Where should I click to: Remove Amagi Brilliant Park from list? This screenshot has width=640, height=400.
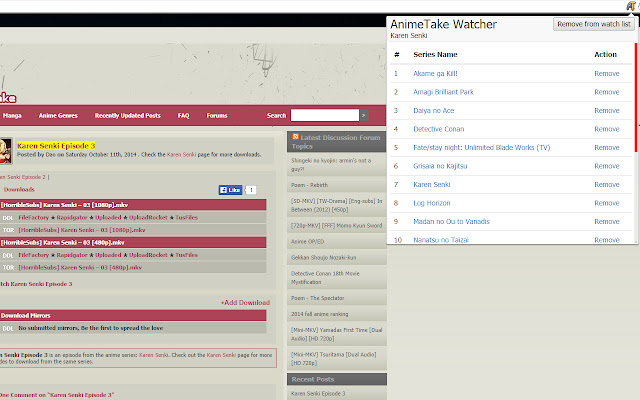pos(607,92)
